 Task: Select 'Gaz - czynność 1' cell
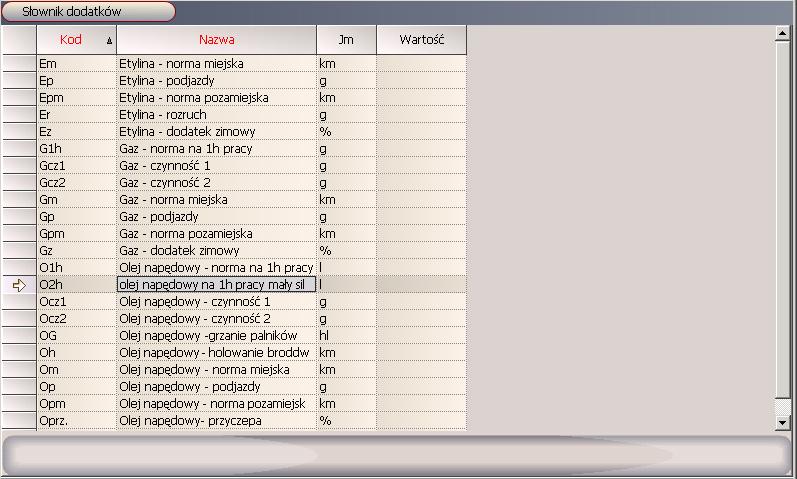217,166
